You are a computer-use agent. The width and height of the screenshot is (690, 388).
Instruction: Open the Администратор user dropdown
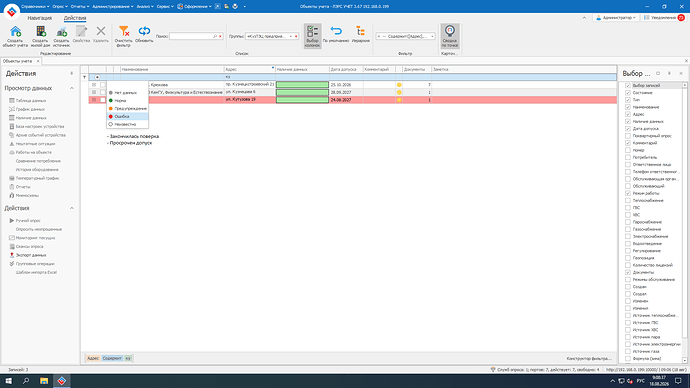tap(616, 18)
